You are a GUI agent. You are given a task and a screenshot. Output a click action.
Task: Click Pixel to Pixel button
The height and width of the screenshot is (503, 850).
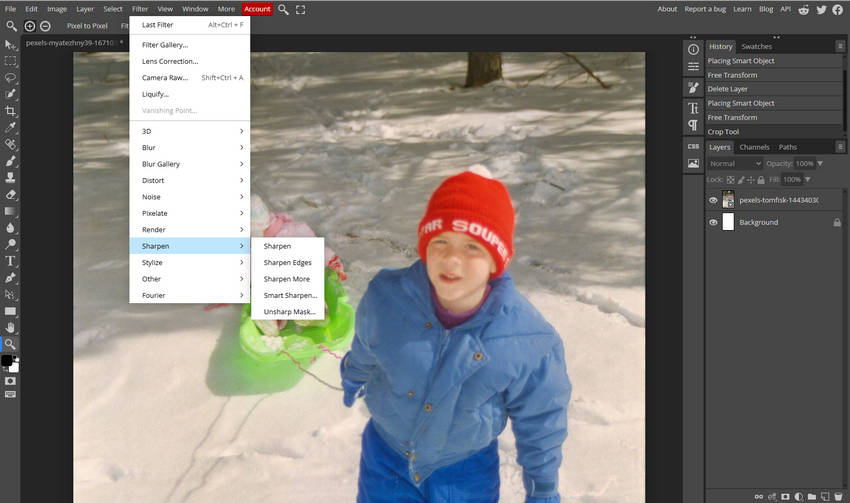87,25
